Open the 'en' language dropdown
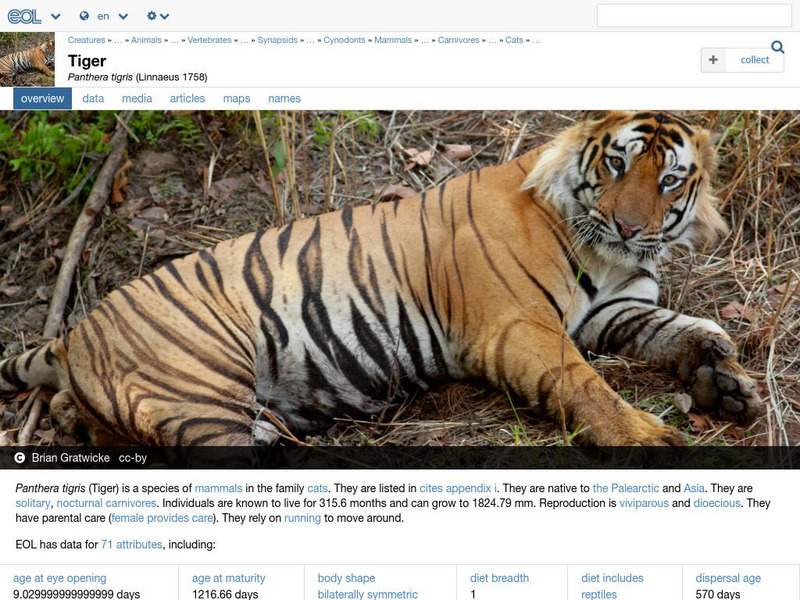 [103, 16]
